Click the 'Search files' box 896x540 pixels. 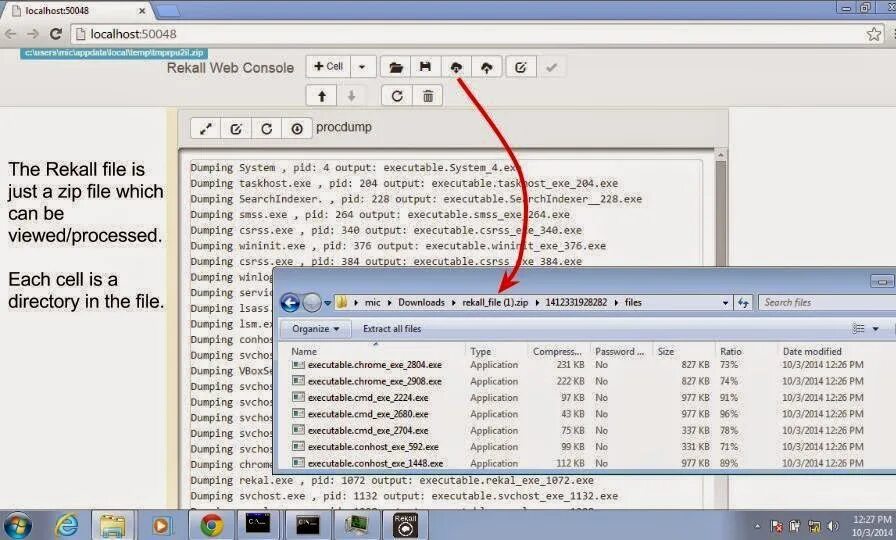(x=826, y=303)
